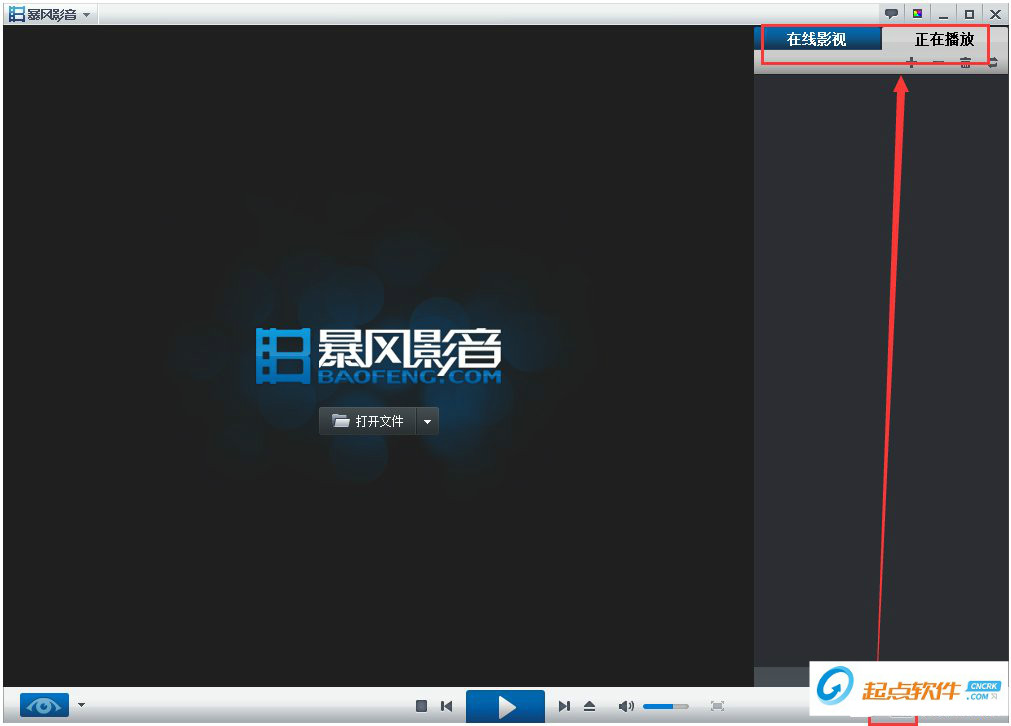
Task: Switch to the 正在播放 tab
Action: pyautogui.click(x=944, y=39)
